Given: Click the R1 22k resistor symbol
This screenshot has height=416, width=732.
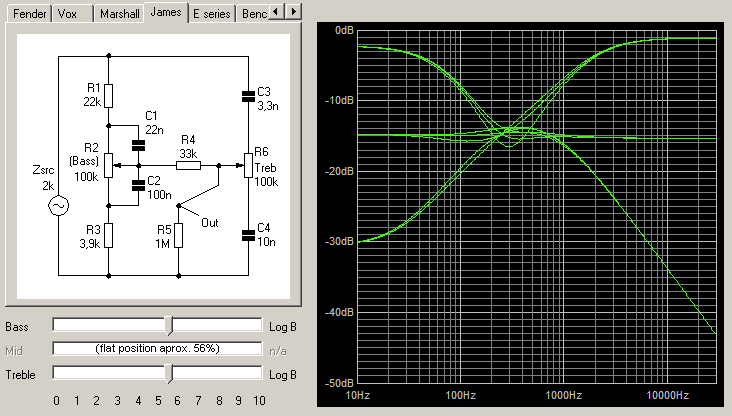Looking at the screenshot, I should (109, 96).
